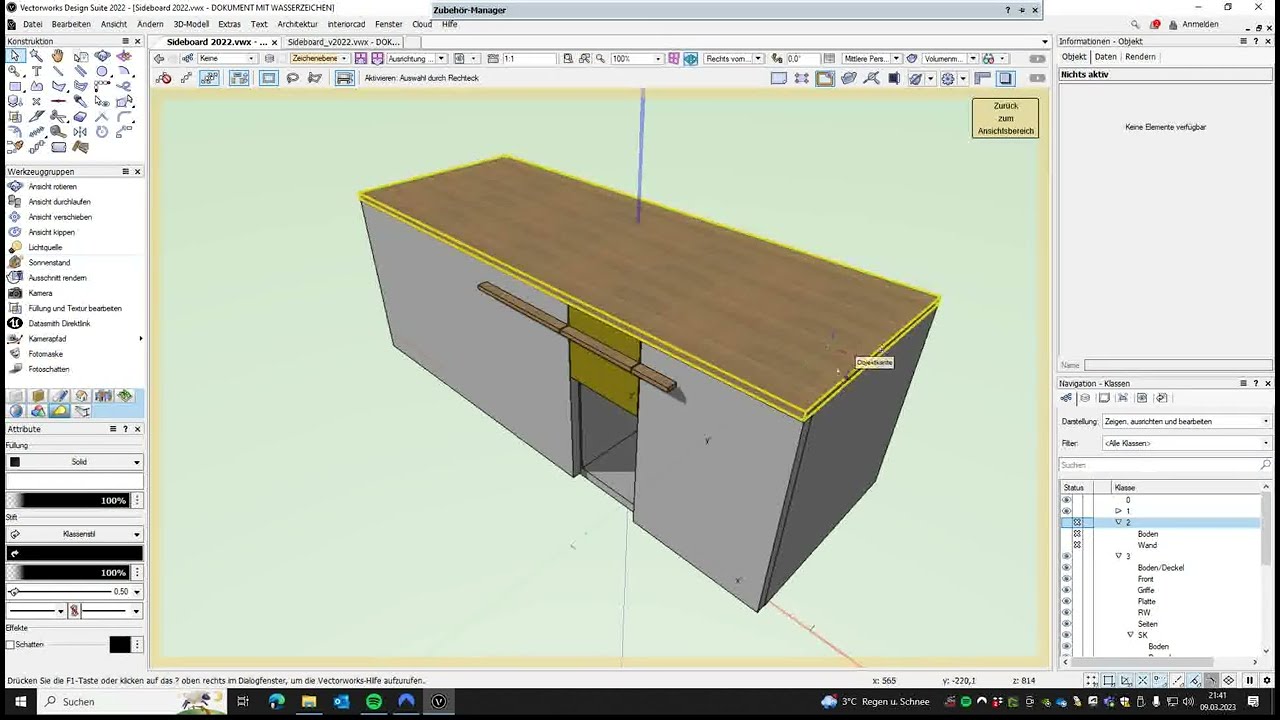The height and width of the screenshot is (720, 1280).
Task: Open the Klassenstil pen dropdown
Action: tap(75, 534)
